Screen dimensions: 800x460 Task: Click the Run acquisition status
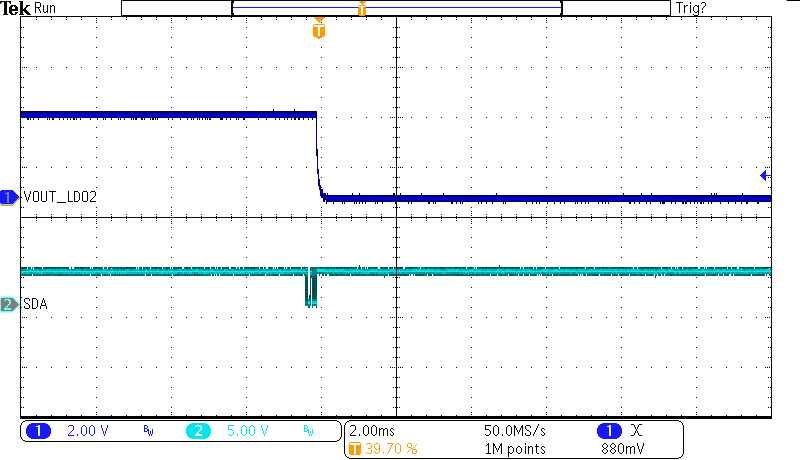coord(46,8)
